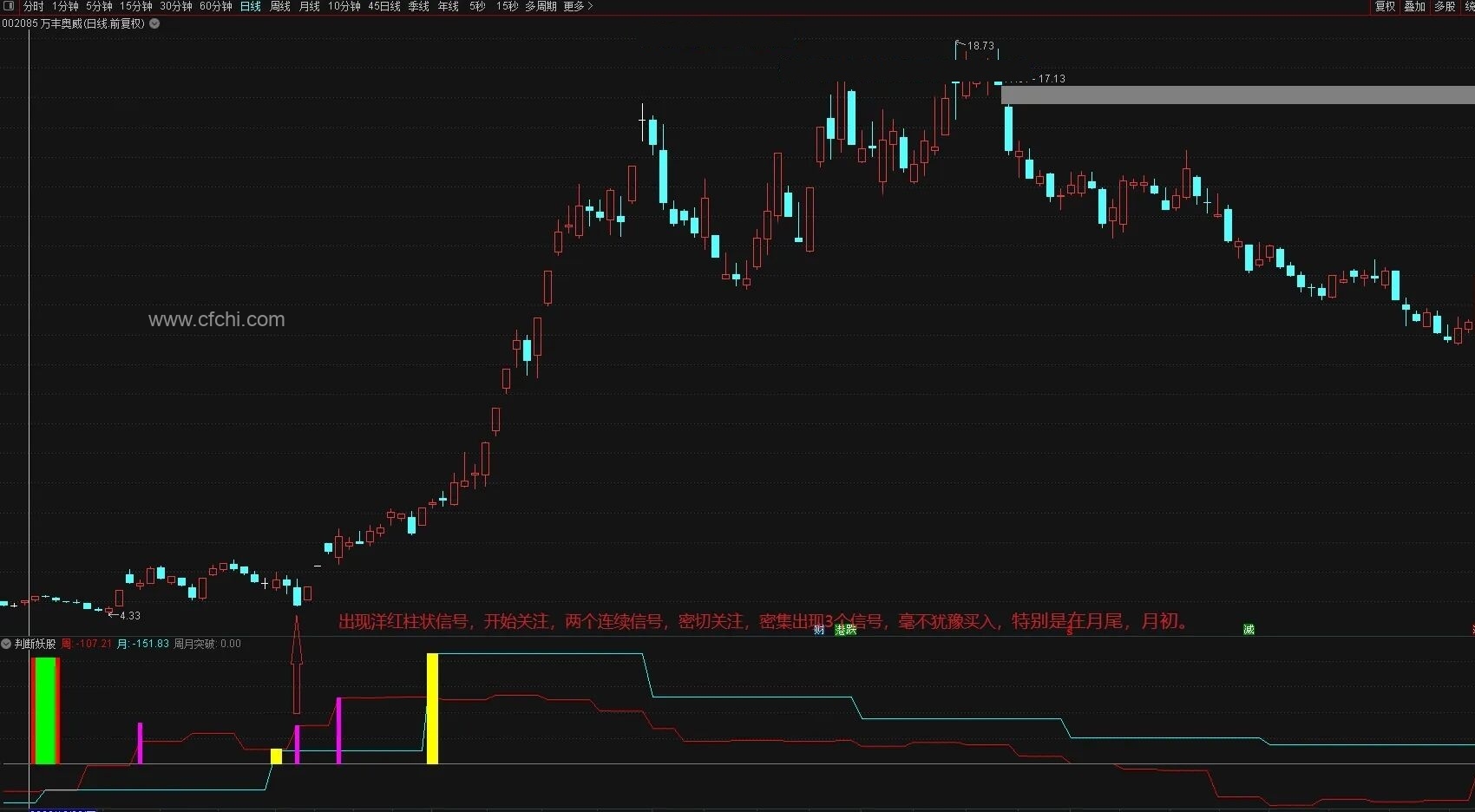
Task: Select the 60分钟 period tab
Action: click(x=216, y=6)
